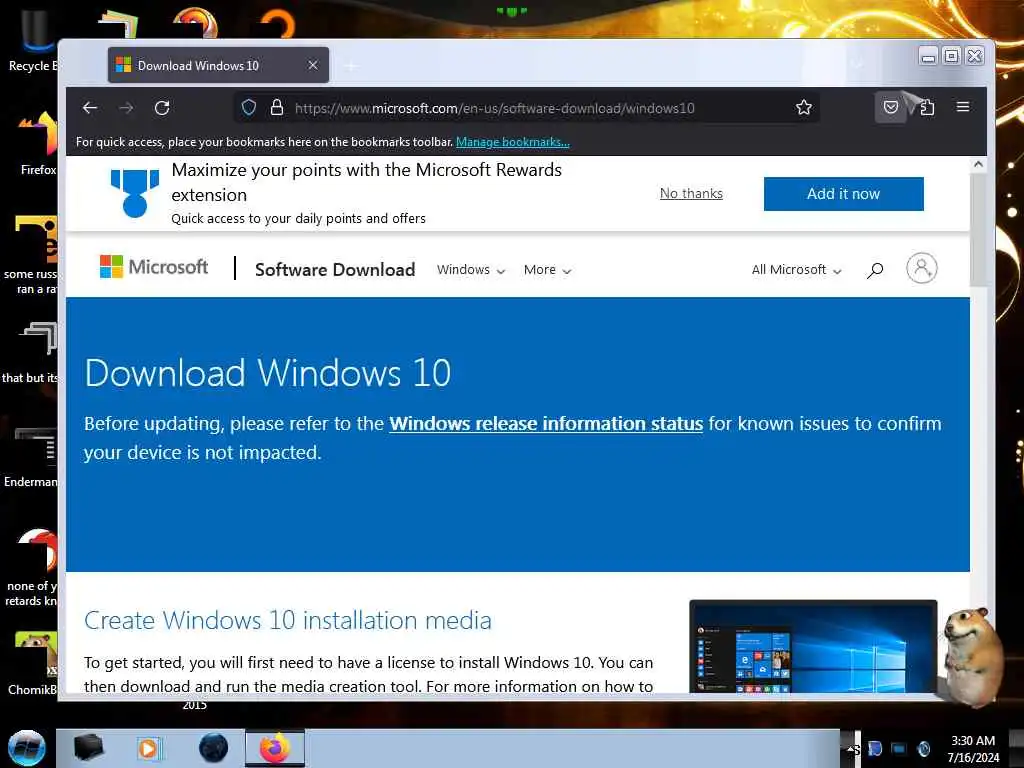The width and height of the screenshot is (1024, 768).
Task: Reload the page with the refresh icon
Action: (x=162, y=108)
